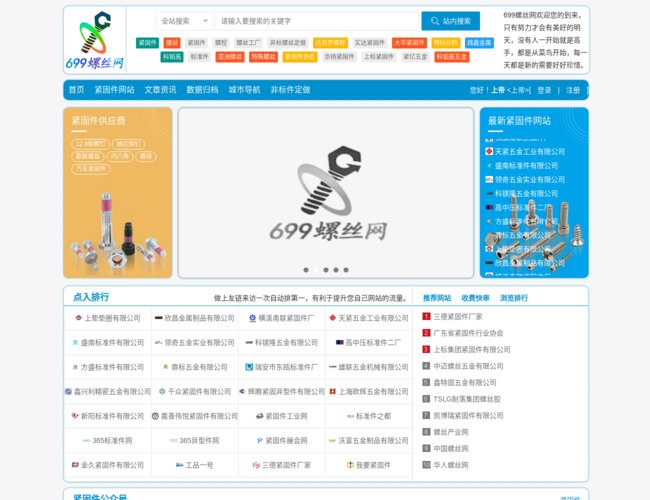The height and width of the screenshot is (500, 650).
Task: Open 城市导航 in the navigation bar
Action: 245,90
